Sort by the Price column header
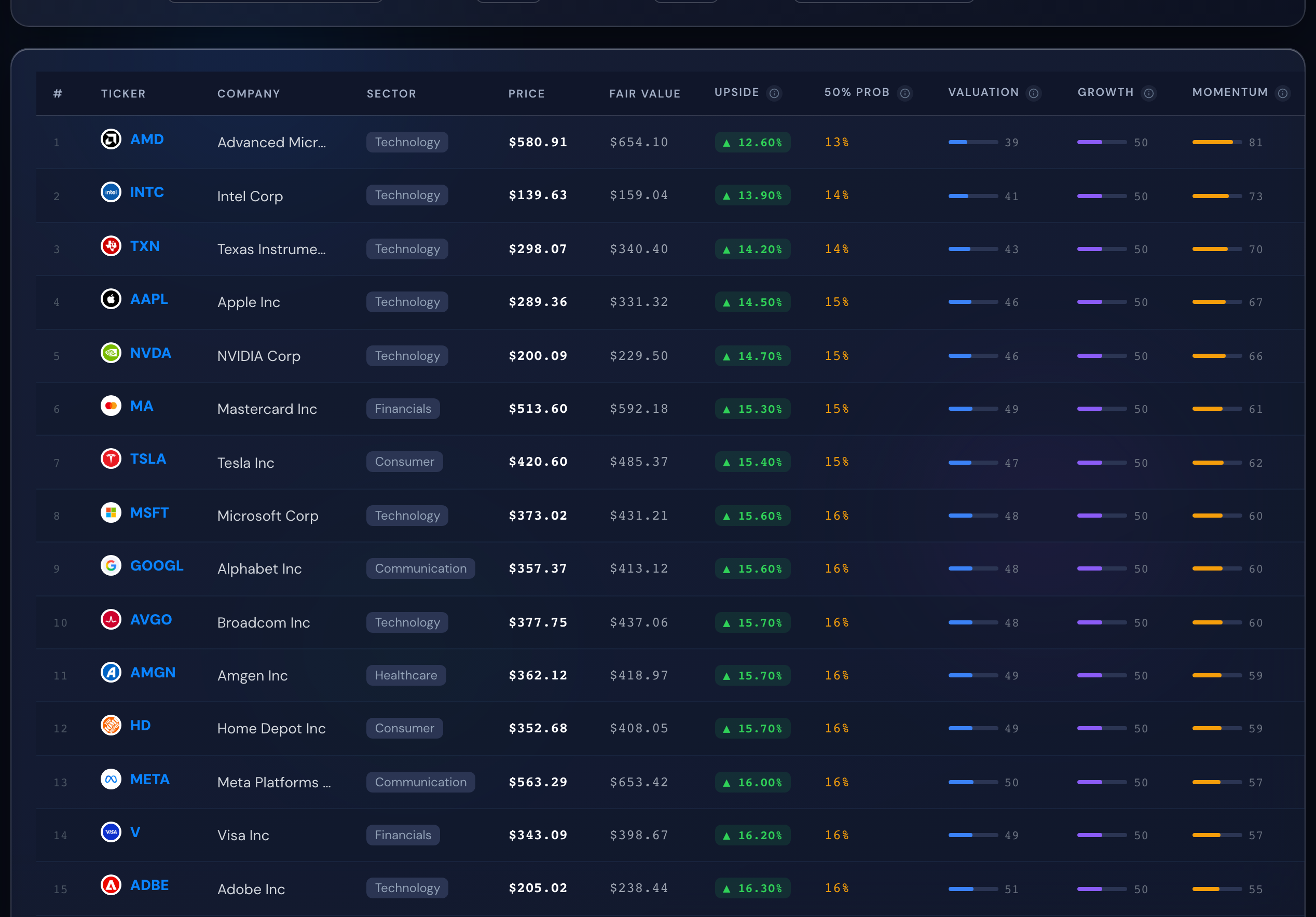 527,93
